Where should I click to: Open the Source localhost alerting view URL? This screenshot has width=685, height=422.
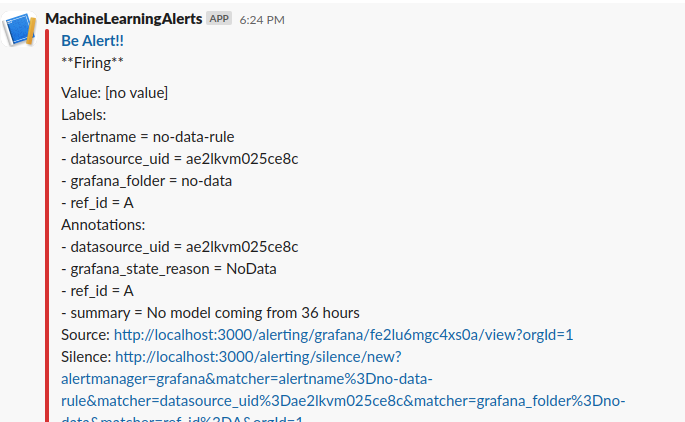(343, 335)
